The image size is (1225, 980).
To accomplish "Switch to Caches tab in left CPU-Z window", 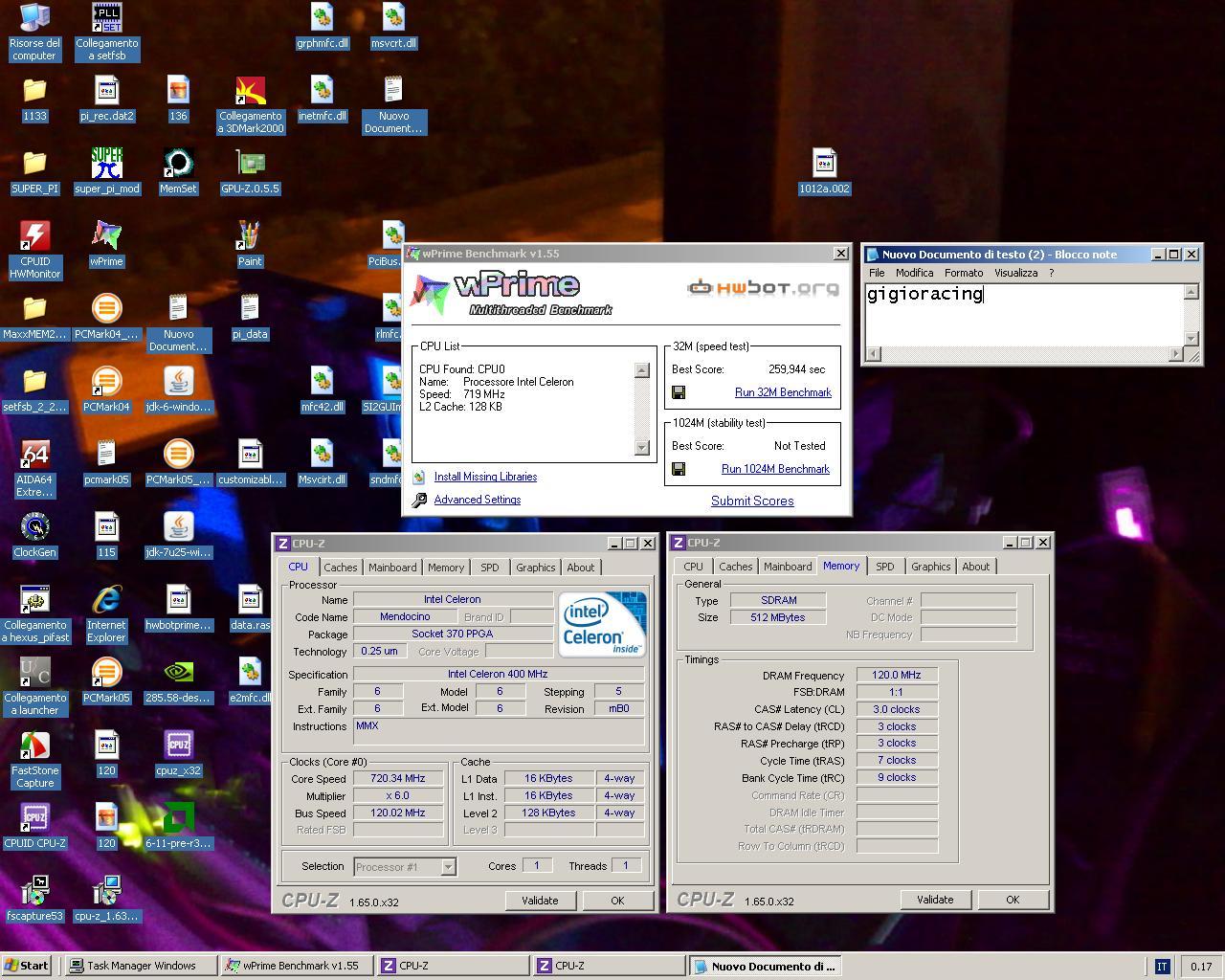I will click(x=340, y=568).
